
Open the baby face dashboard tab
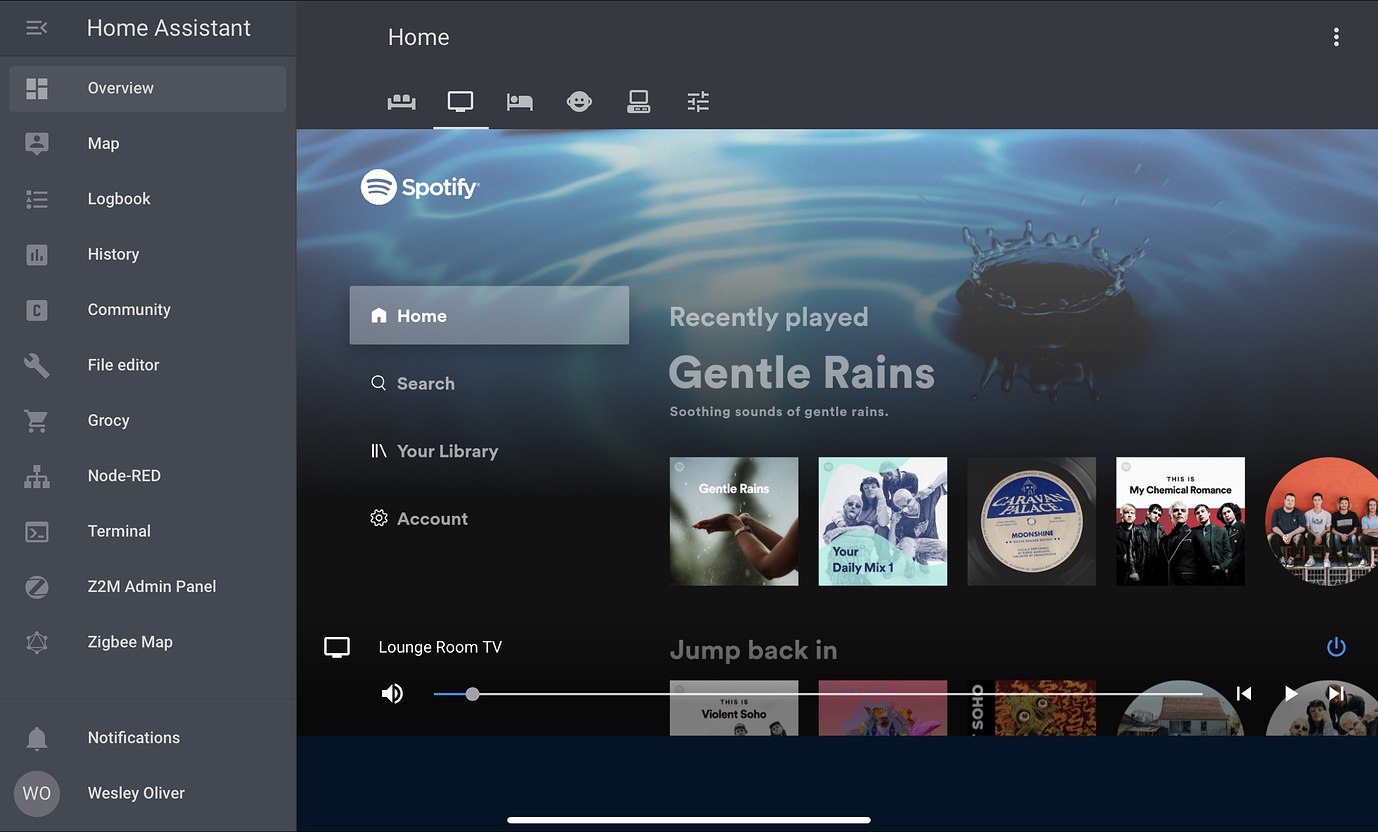pos(579,101)
